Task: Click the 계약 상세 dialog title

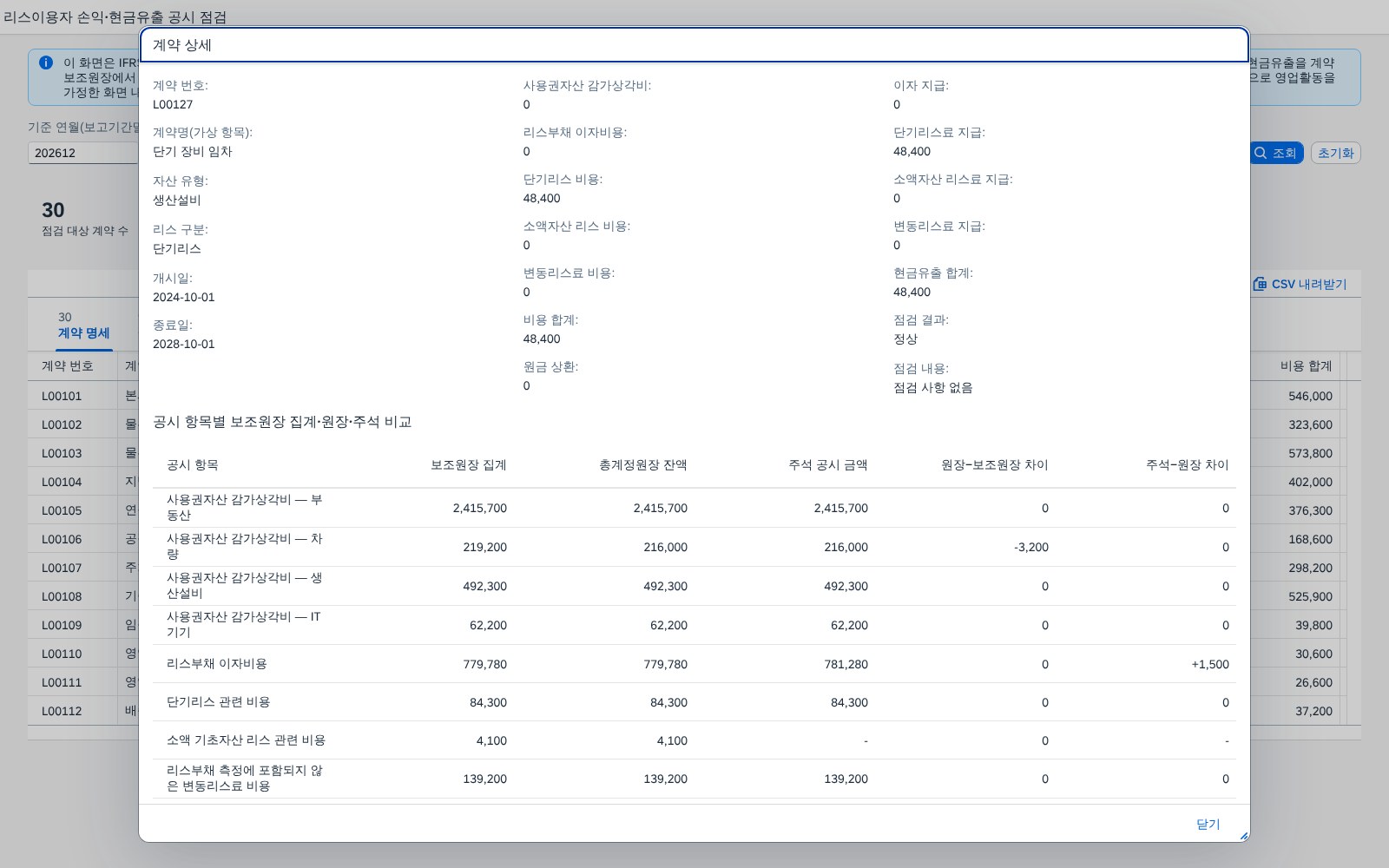Action: pyautogui.click(x=182, y=45)
